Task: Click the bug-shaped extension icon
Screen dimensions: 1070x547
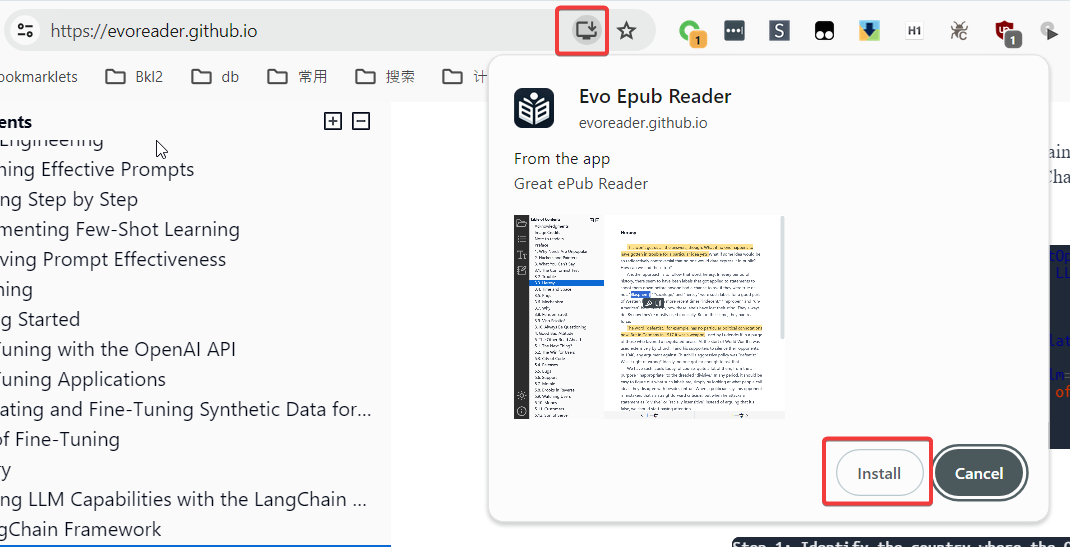Action: [x=960, y=31]
